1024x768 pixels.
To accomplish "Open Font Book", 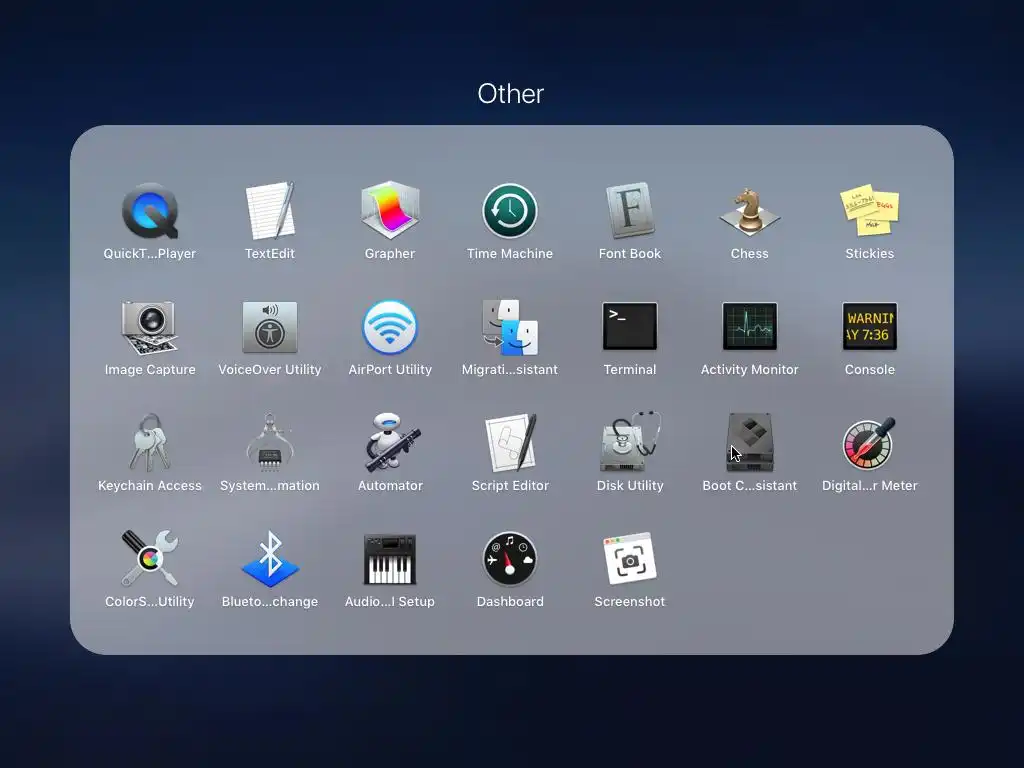I will pyautogui.click(x=630, y=210).
